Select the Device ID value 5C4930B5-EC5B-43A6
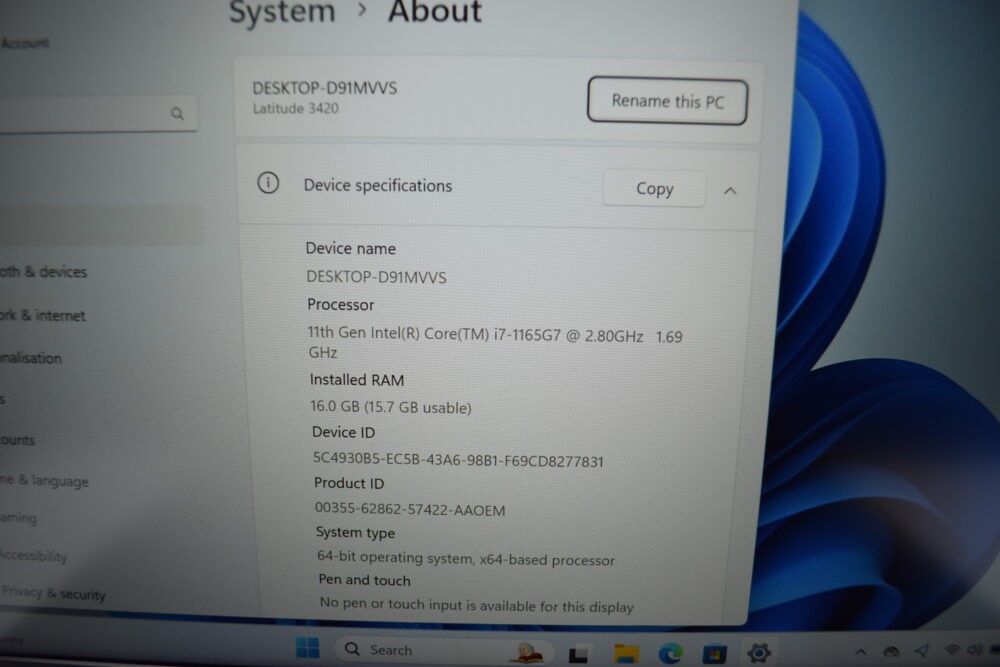The image size is (1000, 667). tap(458, 460)
